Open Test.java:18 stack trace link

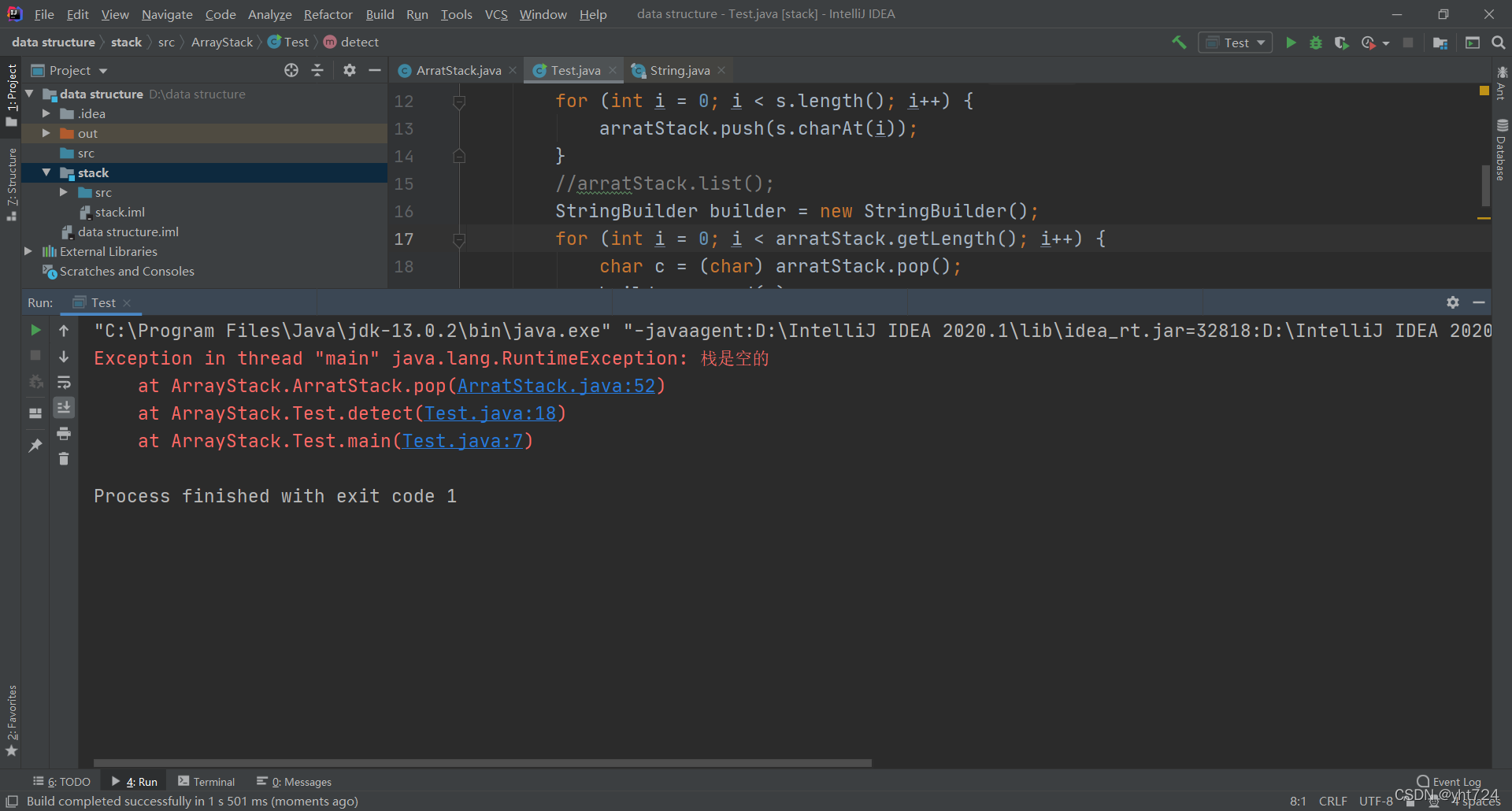click(x=490, y=413)
